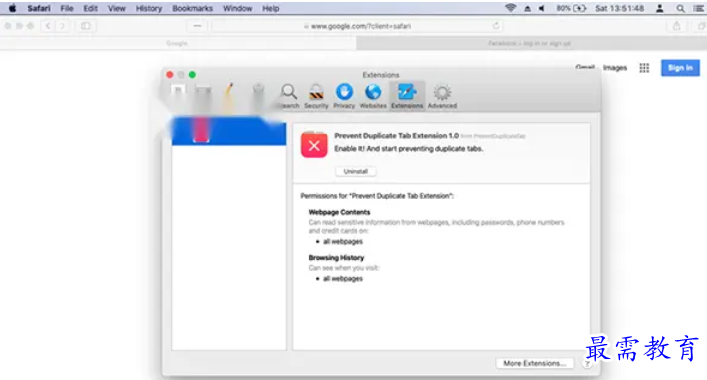Open the Help menu
Viewport: 707px width, 380px height.
coord(271,9)
